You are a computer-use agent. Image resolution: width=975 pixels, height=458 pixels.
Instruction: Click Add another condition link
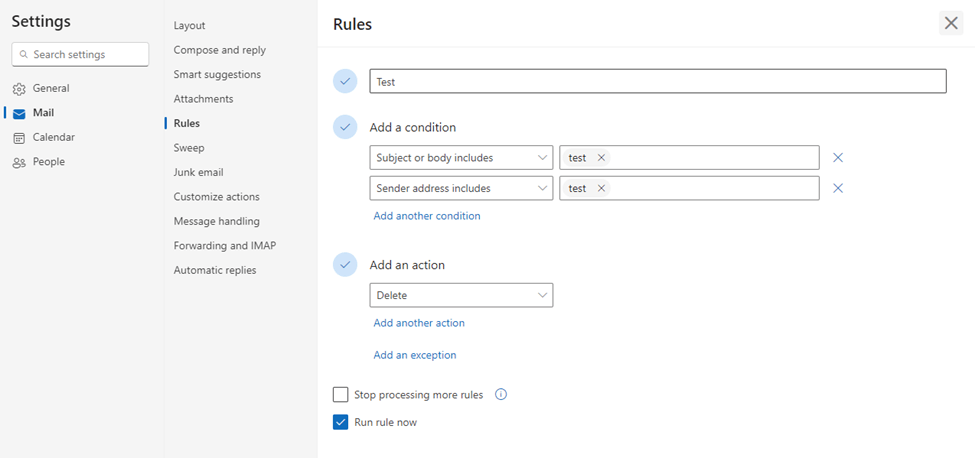[427, 216]
